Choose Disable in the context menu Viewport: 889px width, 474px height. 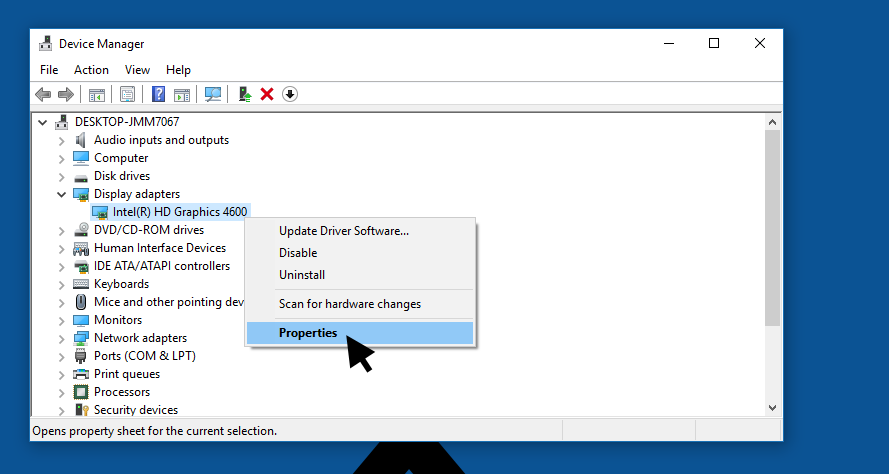click(360, 253)
